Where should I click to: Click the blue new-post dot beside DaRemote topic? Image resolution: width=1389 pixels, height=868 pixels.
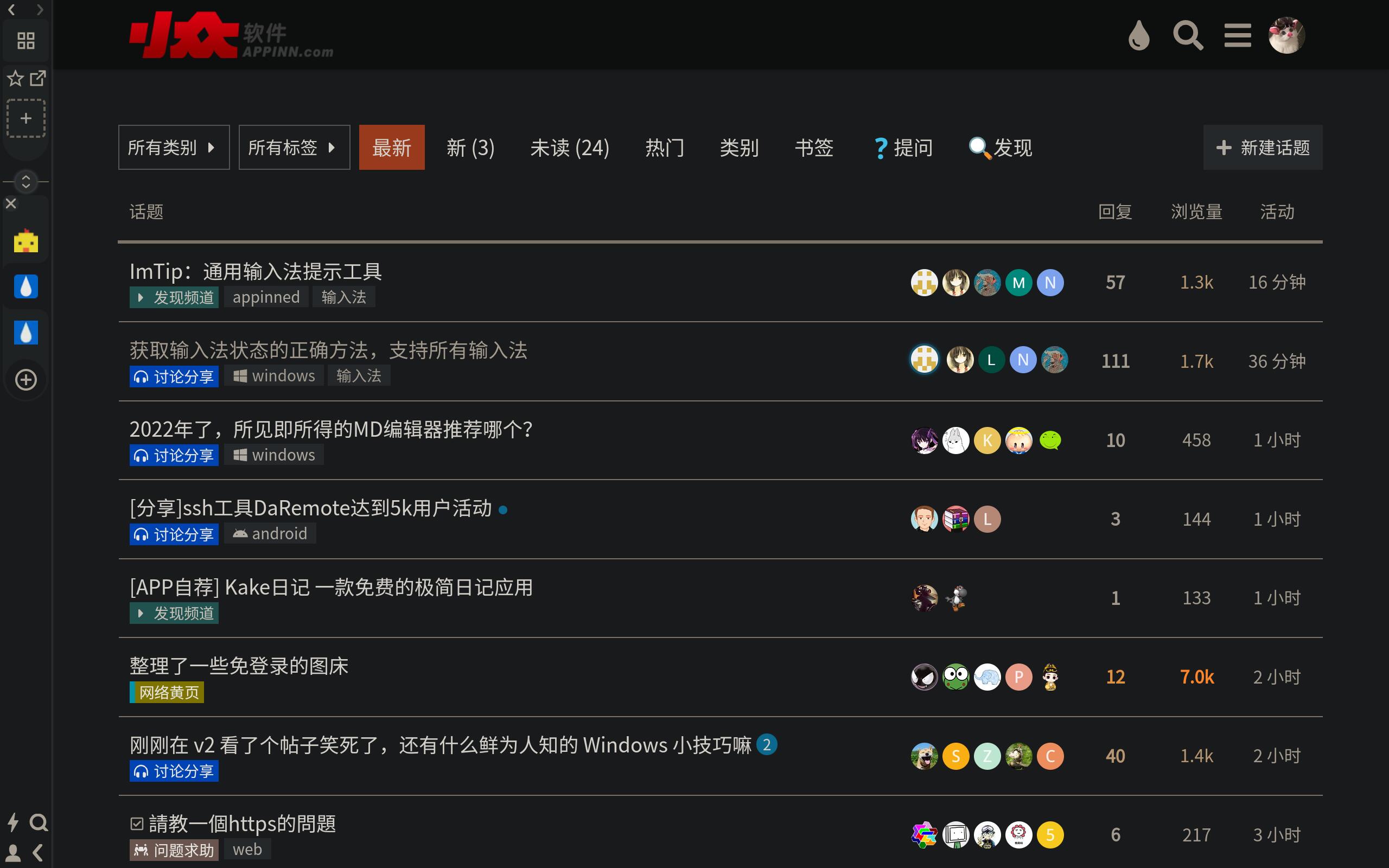tap(504, 510)
